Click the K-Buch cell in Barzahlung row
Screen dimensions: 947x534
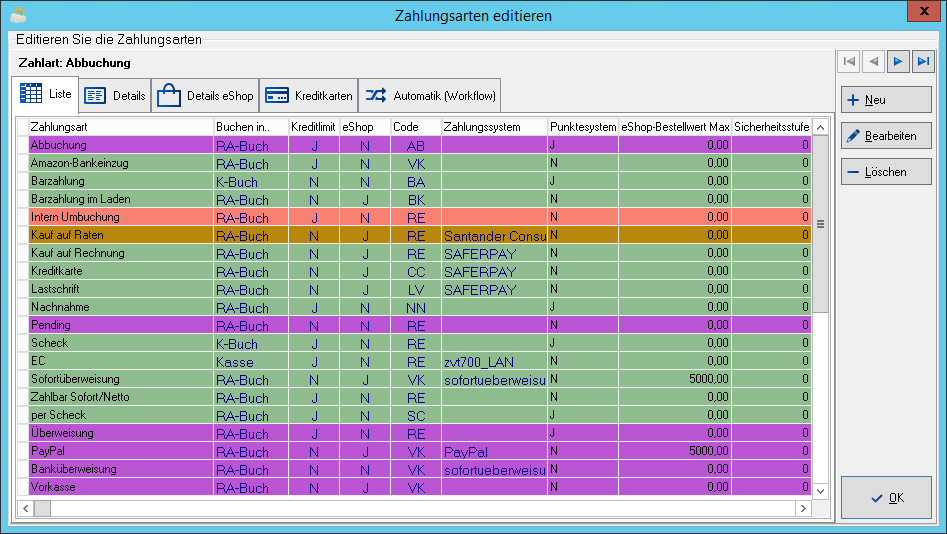pyautogui.click(x=251, y=182)
